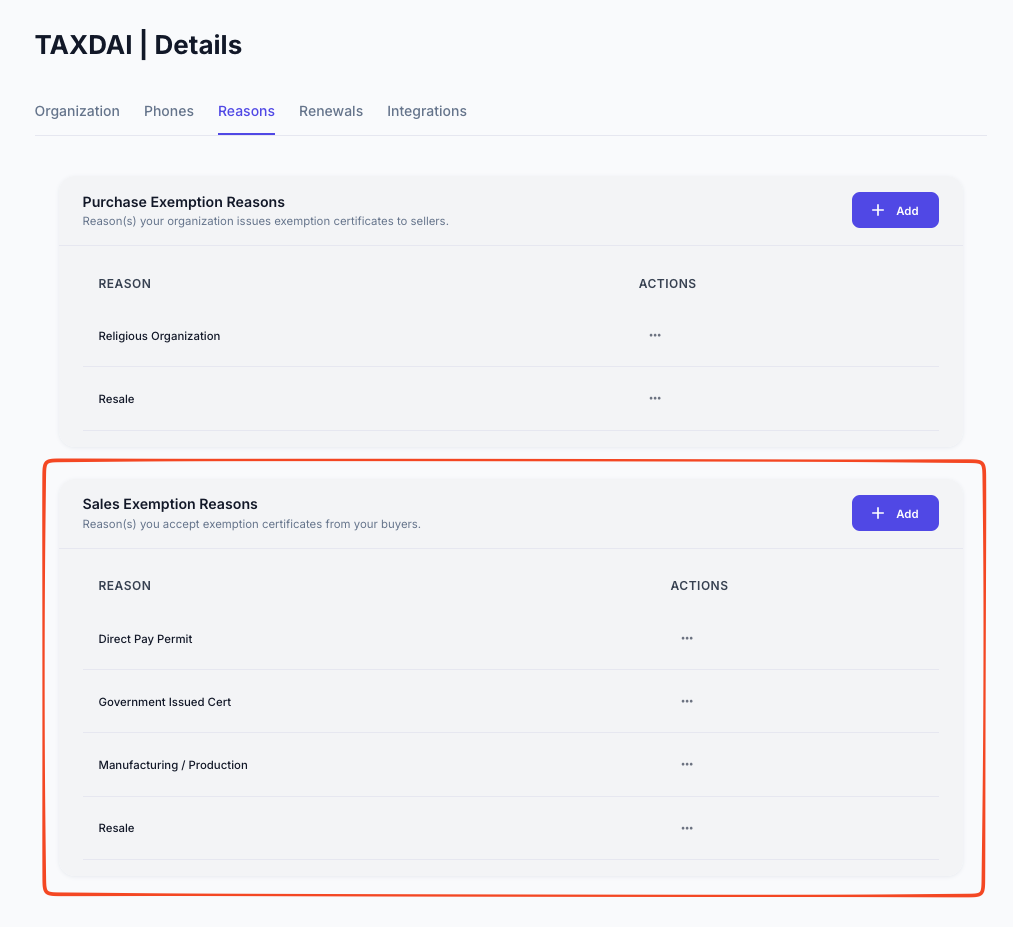Select the Direct Pay Permit row
Screen dimensions: 1013x927
145,639
